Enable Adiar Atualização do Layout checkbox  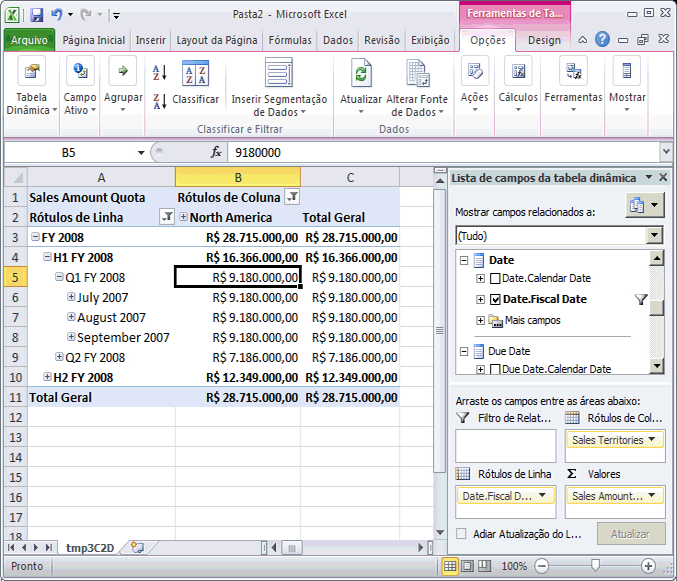pos(461,534)
